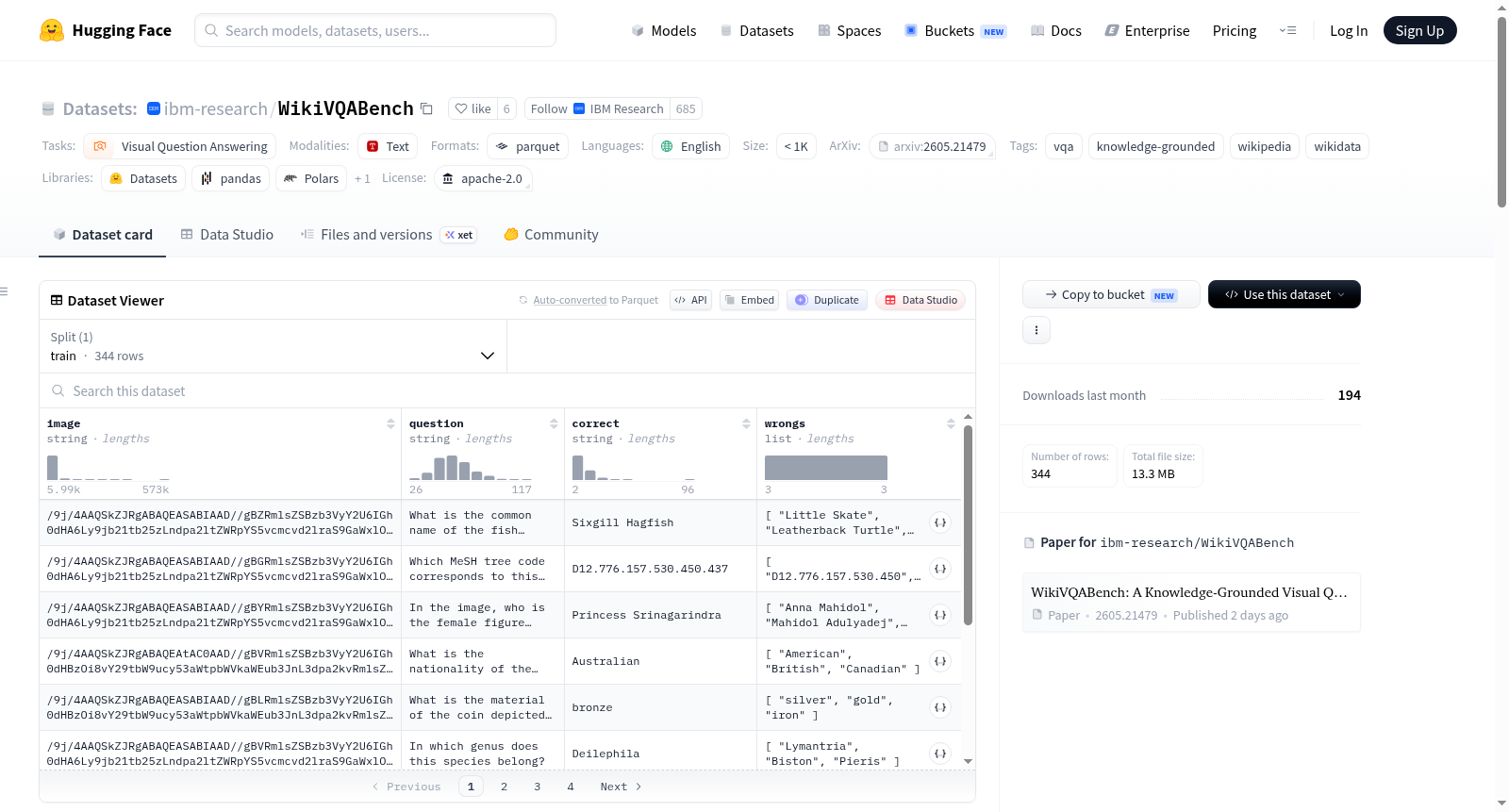Open the three-dot more options menu
The width and height of the screenshot is (1509, 812).
tap(1036, 330)
